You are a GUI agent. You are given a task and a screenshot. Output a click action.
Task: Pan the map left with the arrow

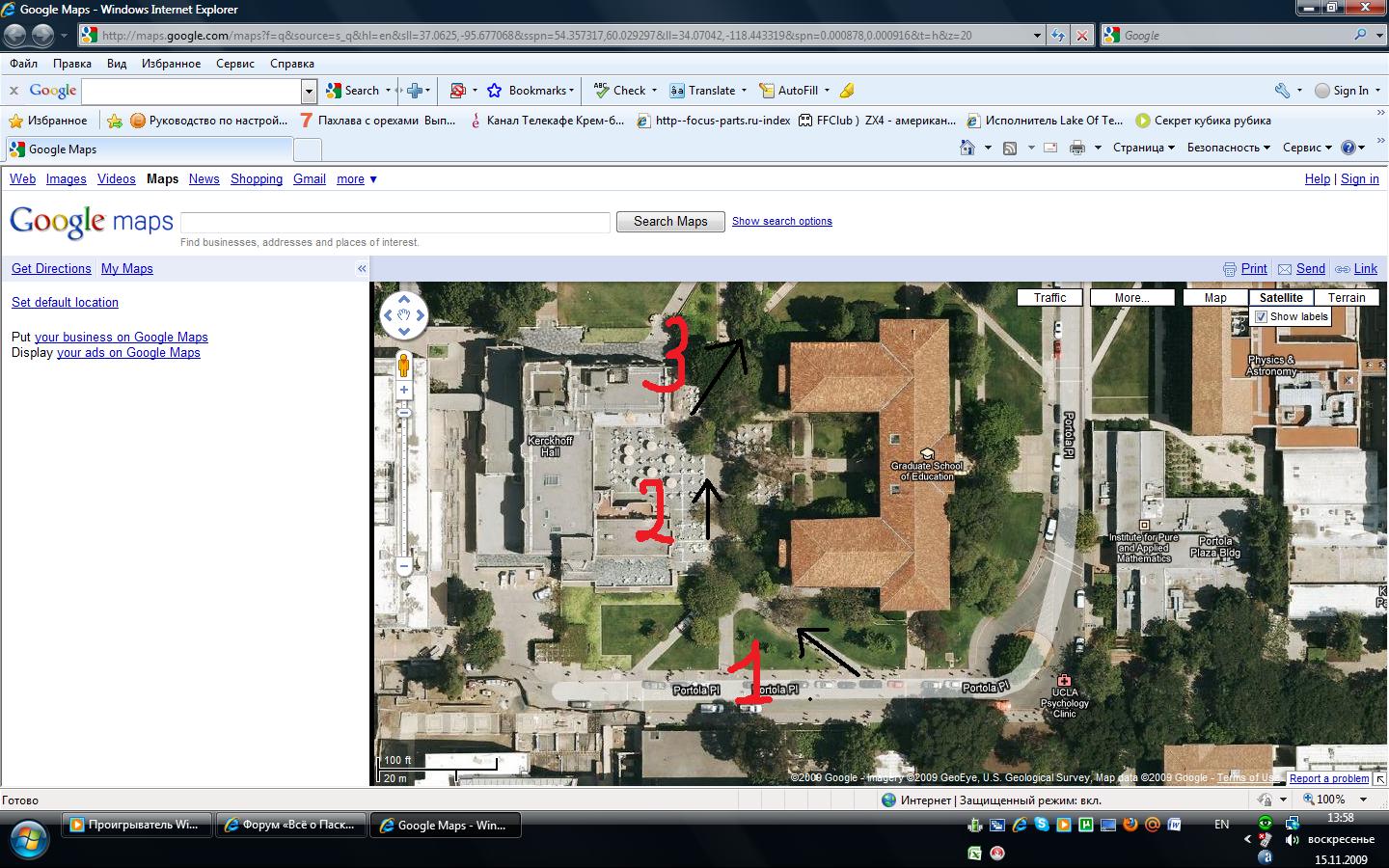(389, 315)
